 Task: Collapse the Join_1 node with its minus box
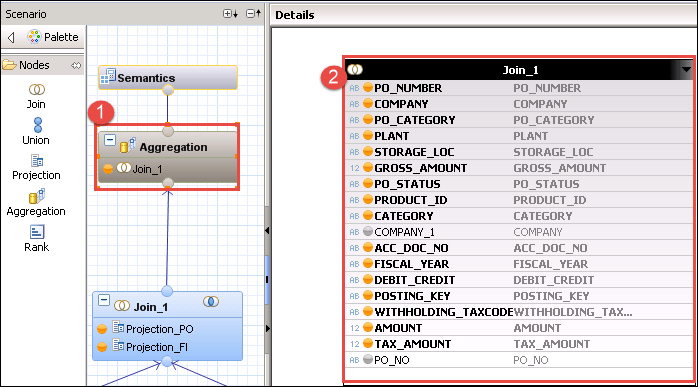[x=104, y=300]
